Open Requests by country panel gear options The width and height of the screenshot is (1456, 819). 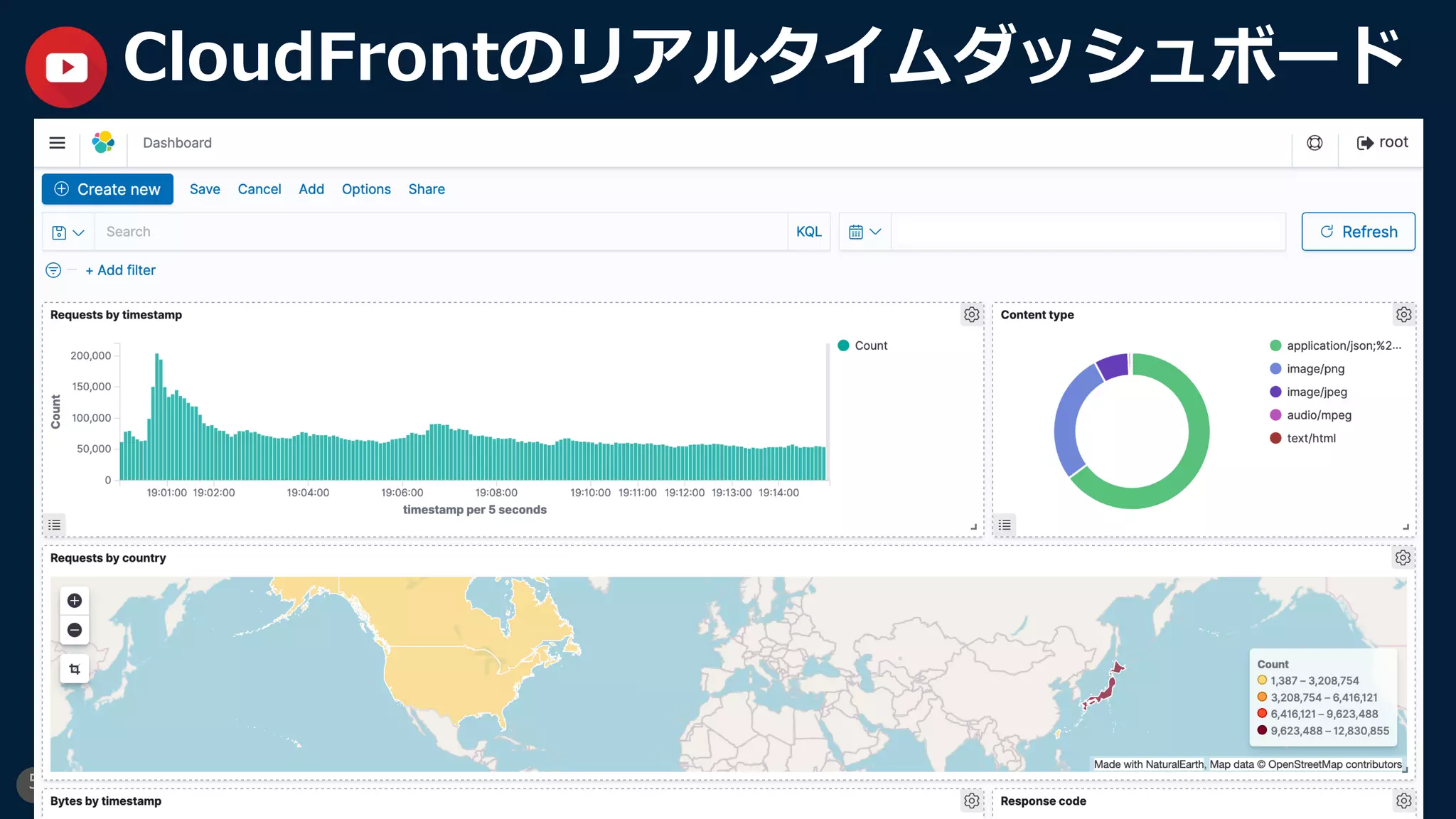pyautogui.click(x=1403, y=557)
